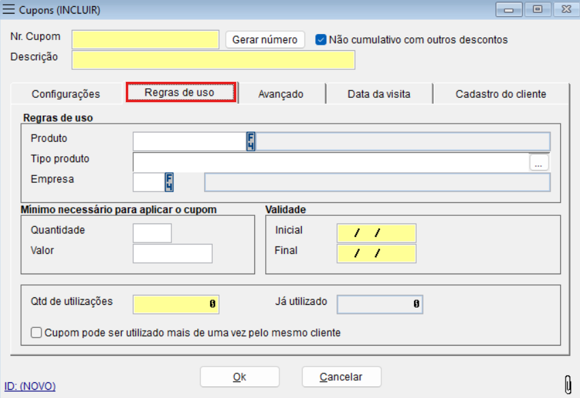Image resolution: width=580 pixels, height=398 pixels.
Task: Toggle Não cumulativo com outros descontos checkbox
Action: [x=321, y=40]
